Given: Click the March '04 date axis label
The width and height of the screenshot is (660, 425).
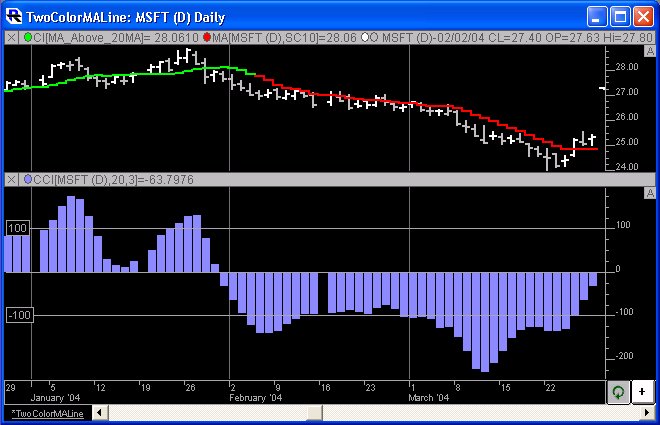Looking at the screenshot, I should 428,398.
